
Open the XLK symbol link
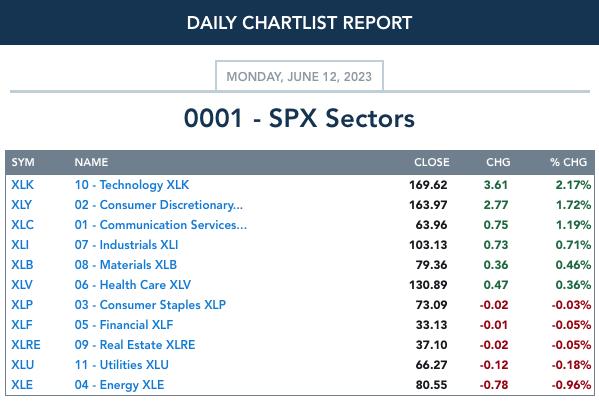23,185
